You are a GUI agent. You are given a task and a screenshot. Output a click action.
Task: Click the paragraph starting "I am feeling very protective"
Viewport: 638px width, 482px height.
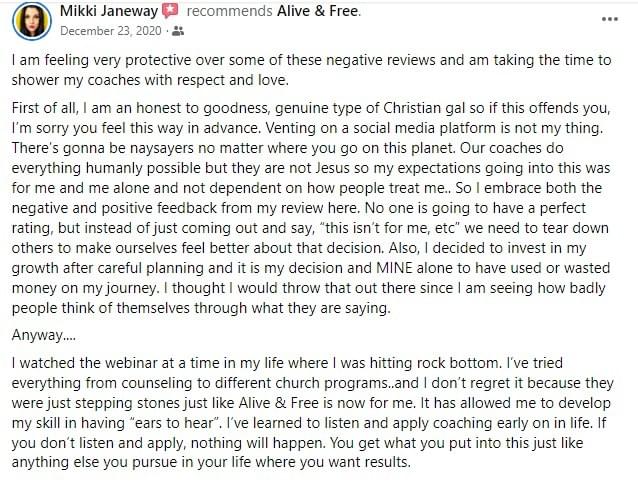click(x=311, y=70)
